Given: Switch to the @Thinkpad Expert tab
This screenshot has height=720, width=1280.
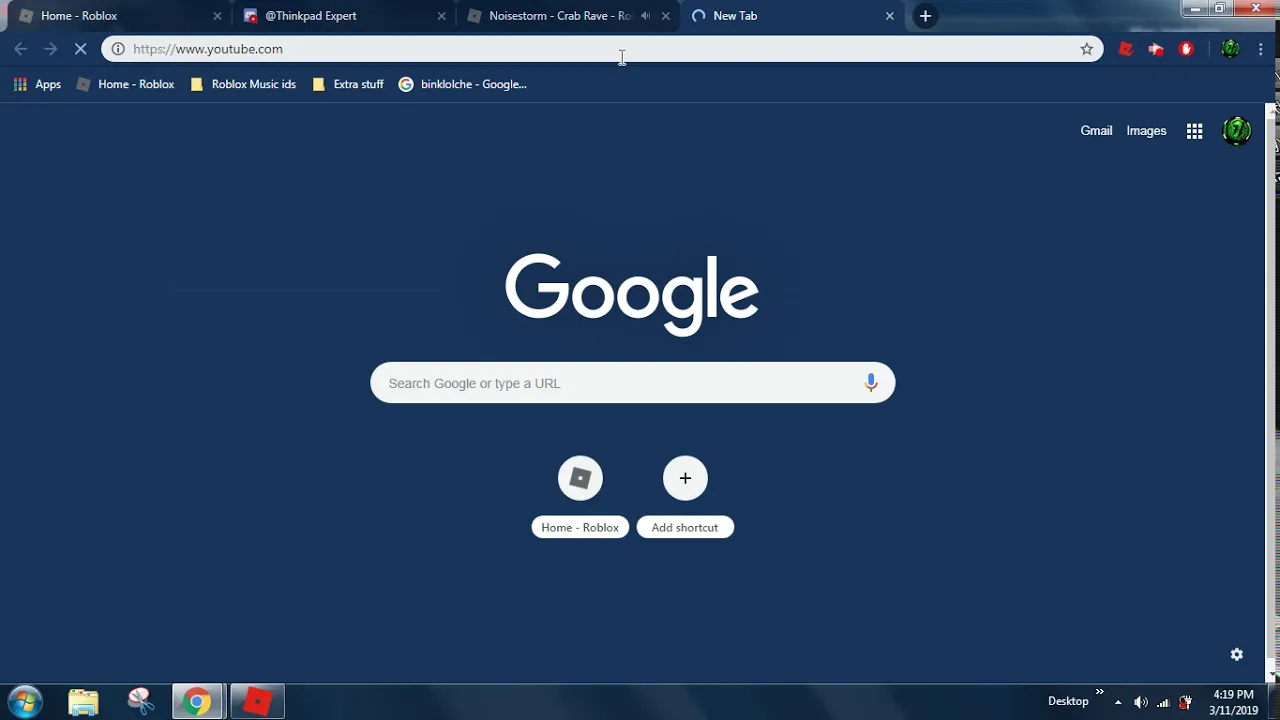Looking at the screenshot, I should click(x=343, y=16).
